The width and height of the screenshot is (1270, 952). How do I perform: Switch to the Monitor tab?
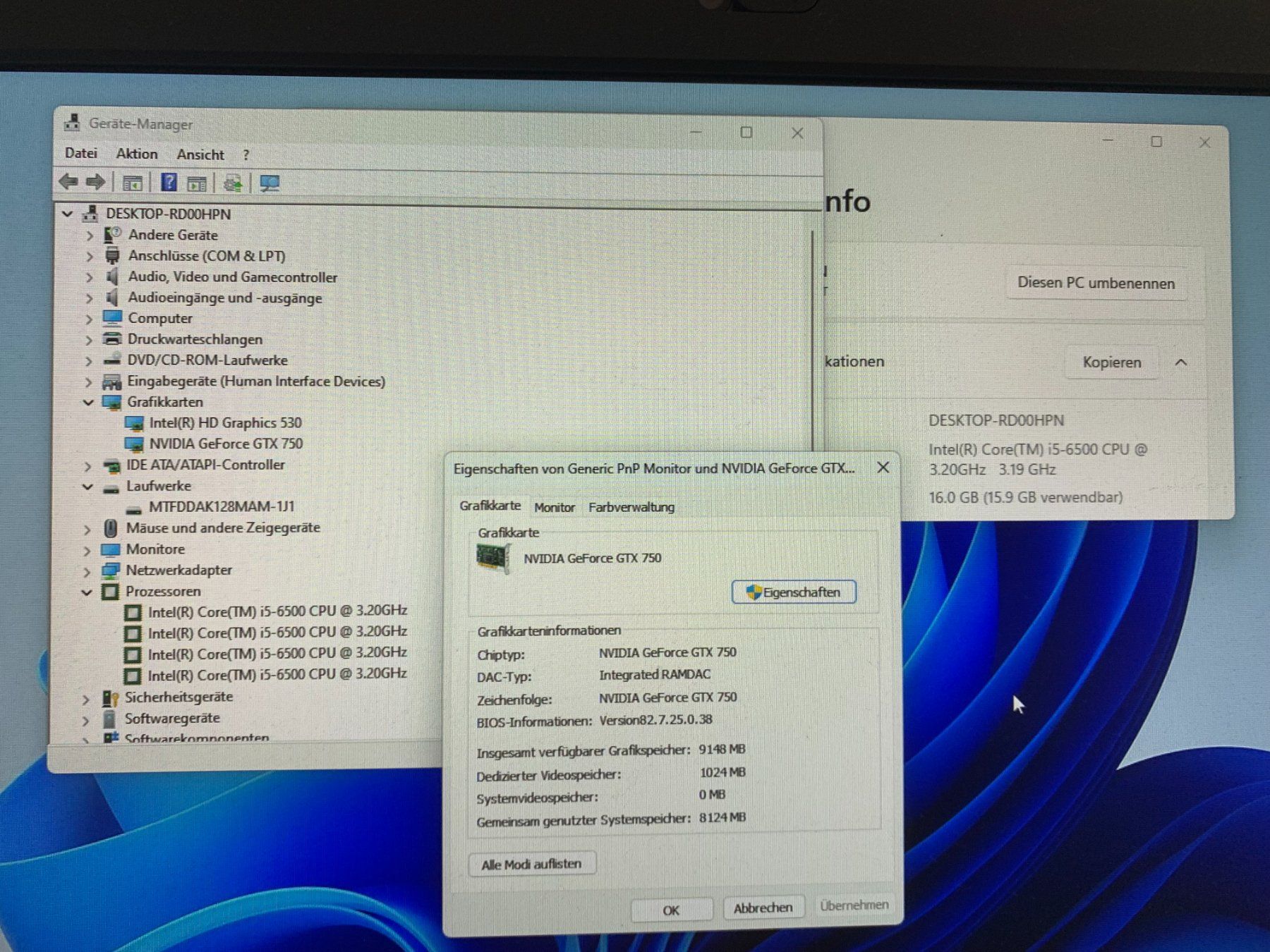click(555, 507)
